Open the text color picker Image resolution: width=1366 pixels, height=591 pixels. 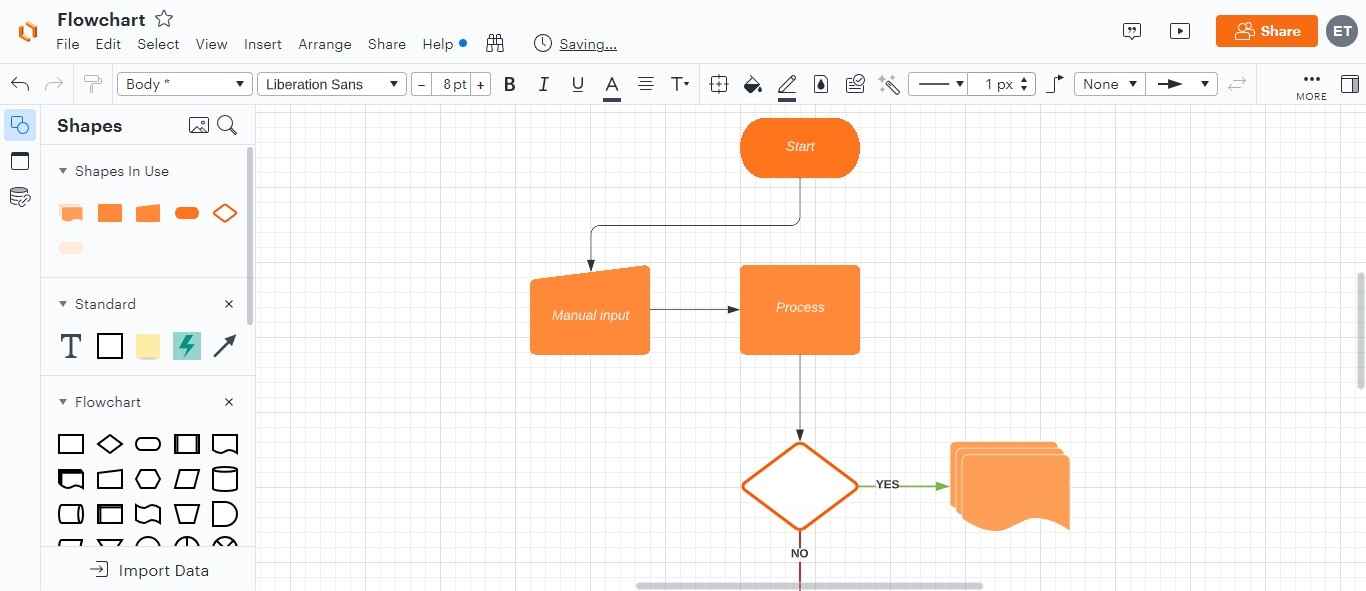(x=612, y=86)
